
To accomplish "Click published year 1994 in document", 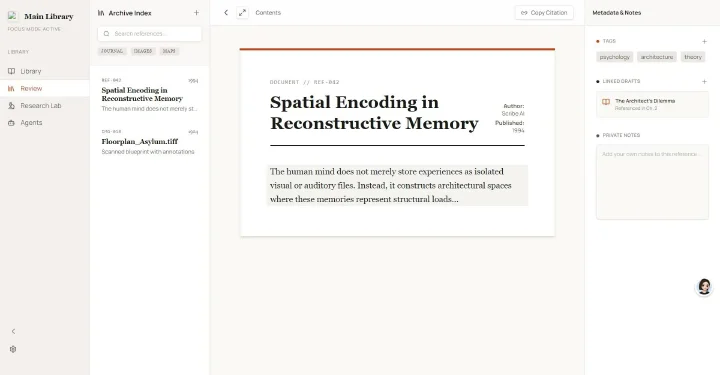I will (518, 130).
